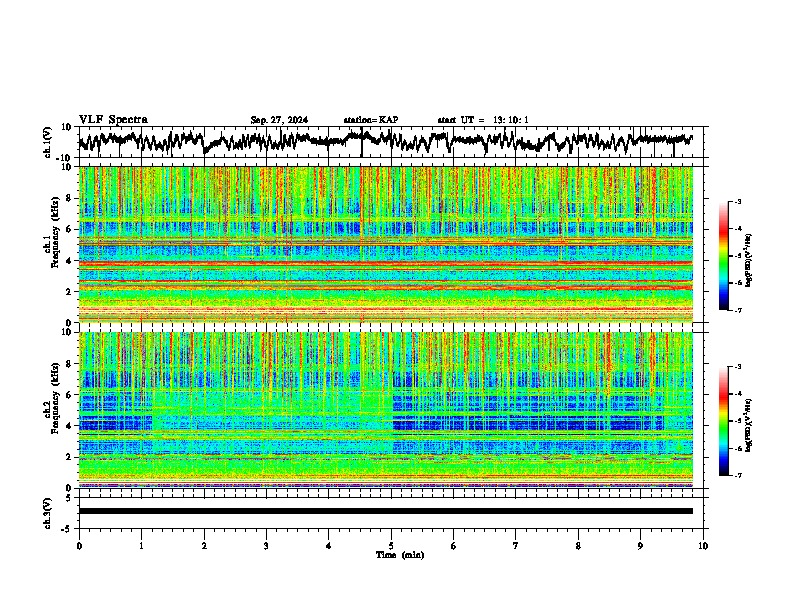Click the "-3" label on the ch.2 color scale
Image resolution: width=792 pixels, height=612 pixels.
tap(737, 367)
